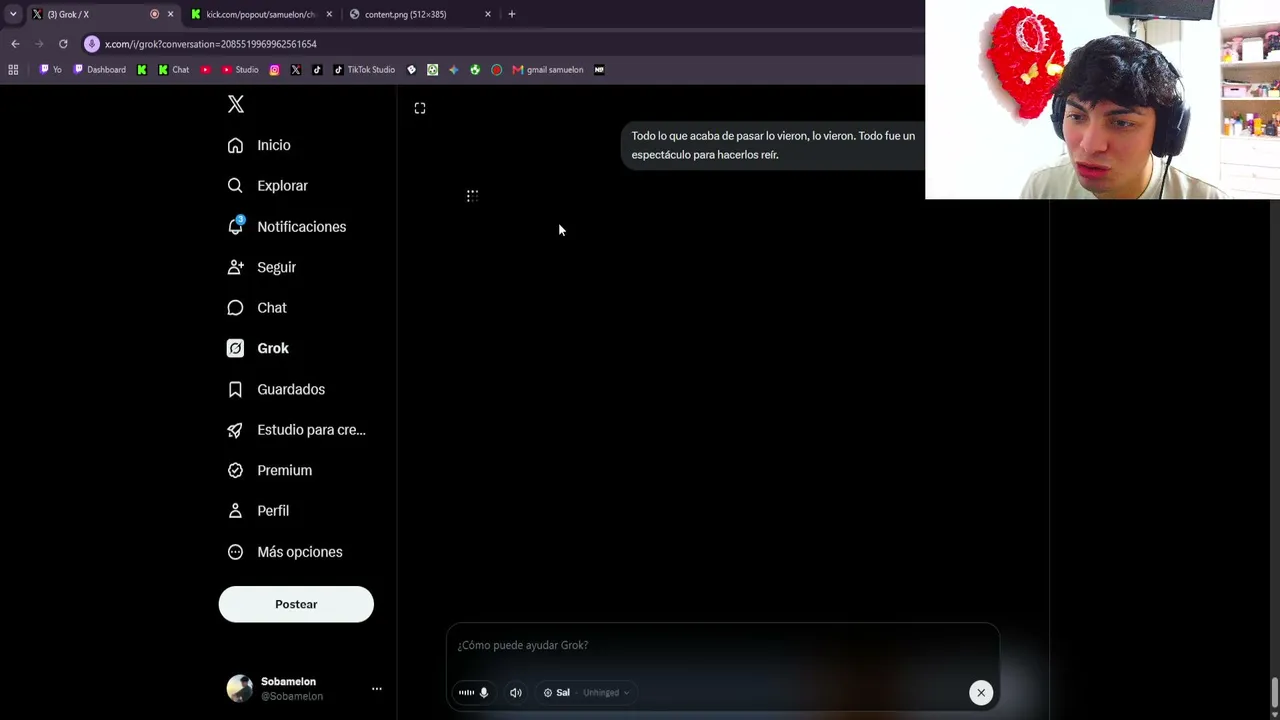Open the Instagram bookmark
The height and width of the screenshot is (720, 1280).
tap(274, 70)
